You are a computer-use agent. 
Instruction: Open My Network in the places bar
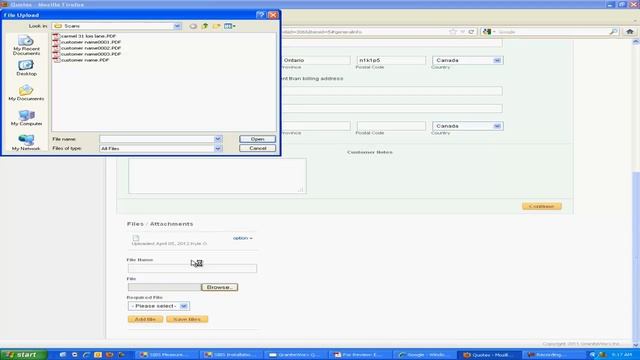[x=26, y=142]
